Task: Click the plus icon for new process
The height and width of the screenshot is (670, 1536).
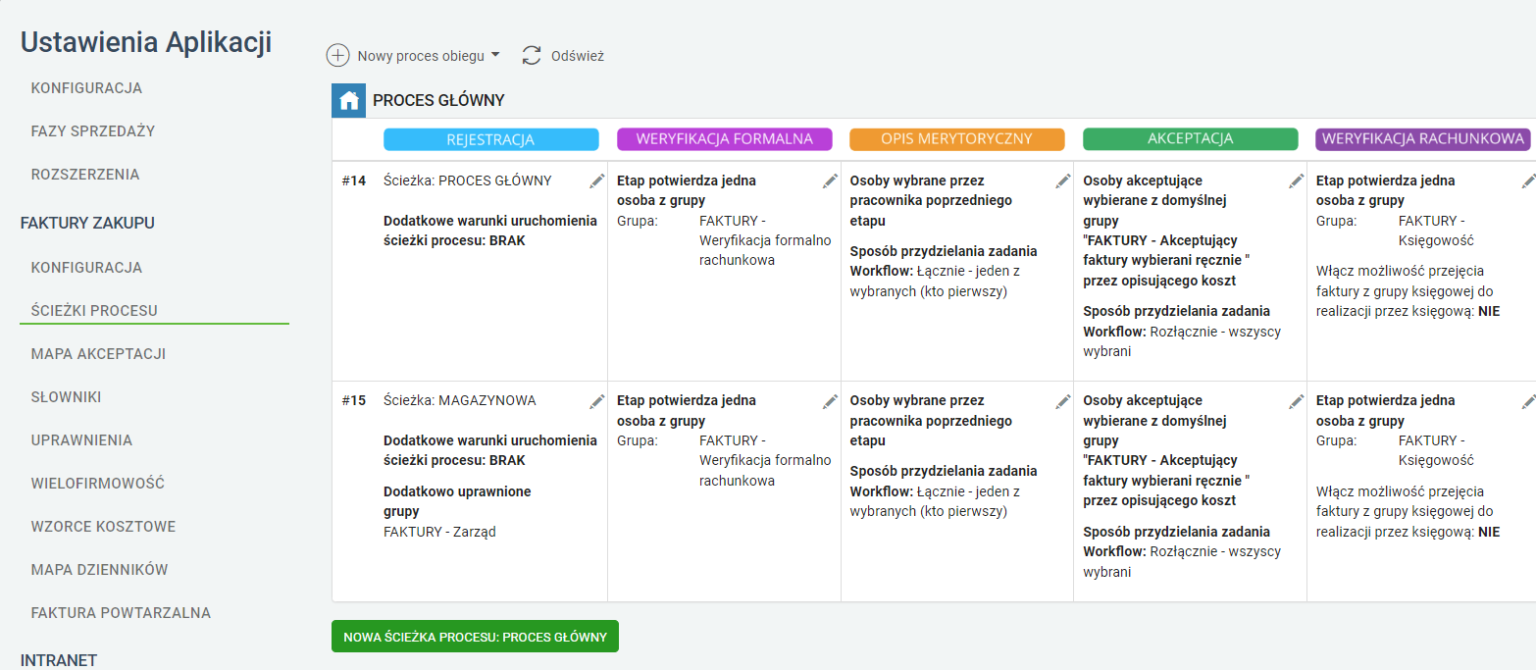Action: (339, 56)
